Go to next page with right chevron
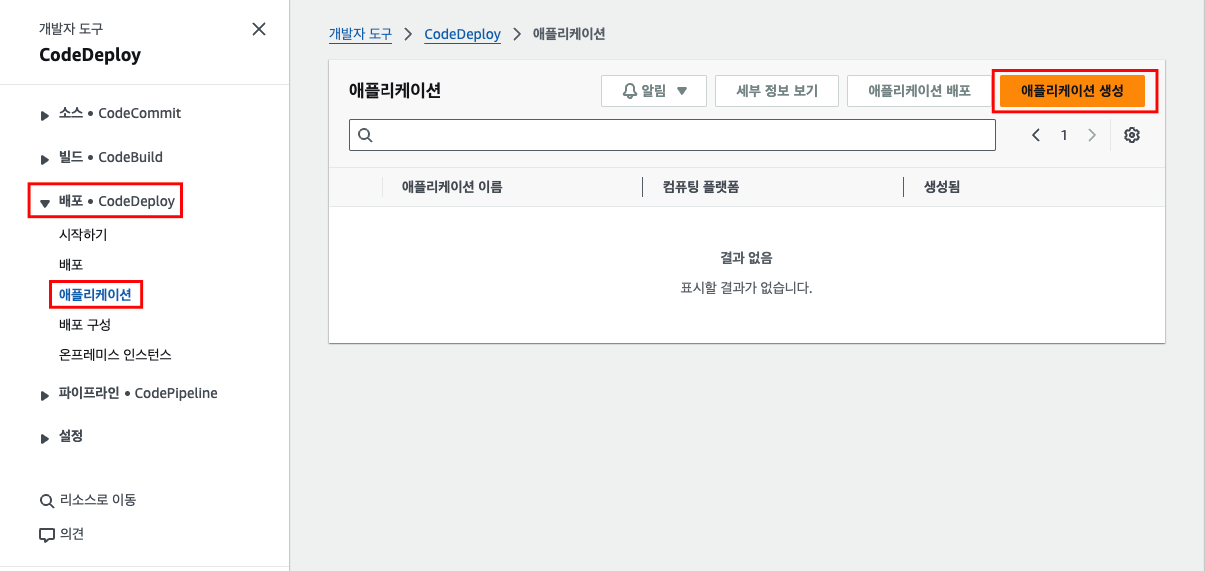This screenshot has width=1205, height=571. 1092,135
